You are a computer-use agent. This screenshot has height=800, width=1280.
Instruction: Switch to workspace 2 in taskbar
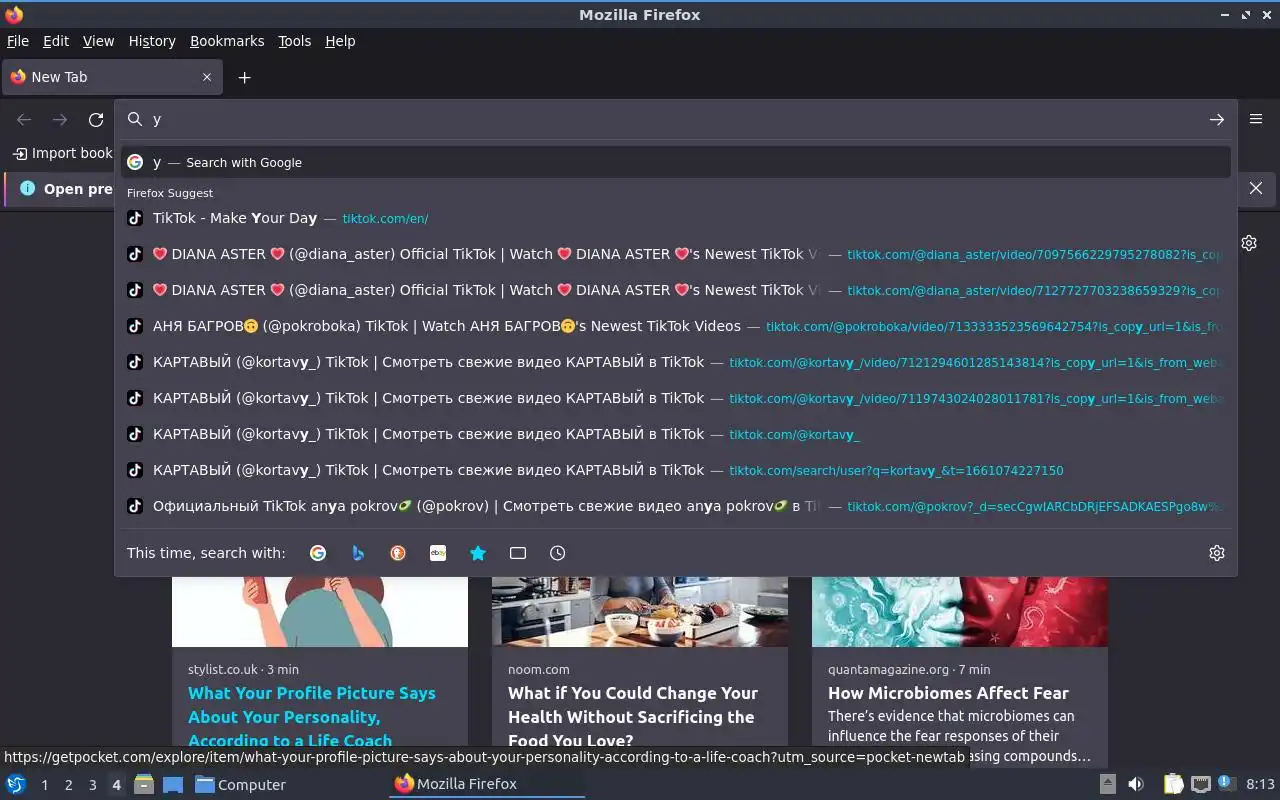pyautogui.click(x=68, y=785)
